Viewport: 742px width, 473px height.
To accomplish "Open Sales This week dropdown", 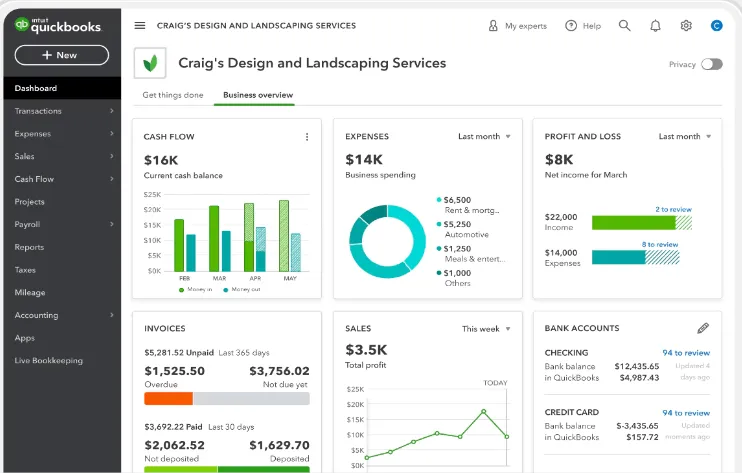I will (x=486, y=329).
